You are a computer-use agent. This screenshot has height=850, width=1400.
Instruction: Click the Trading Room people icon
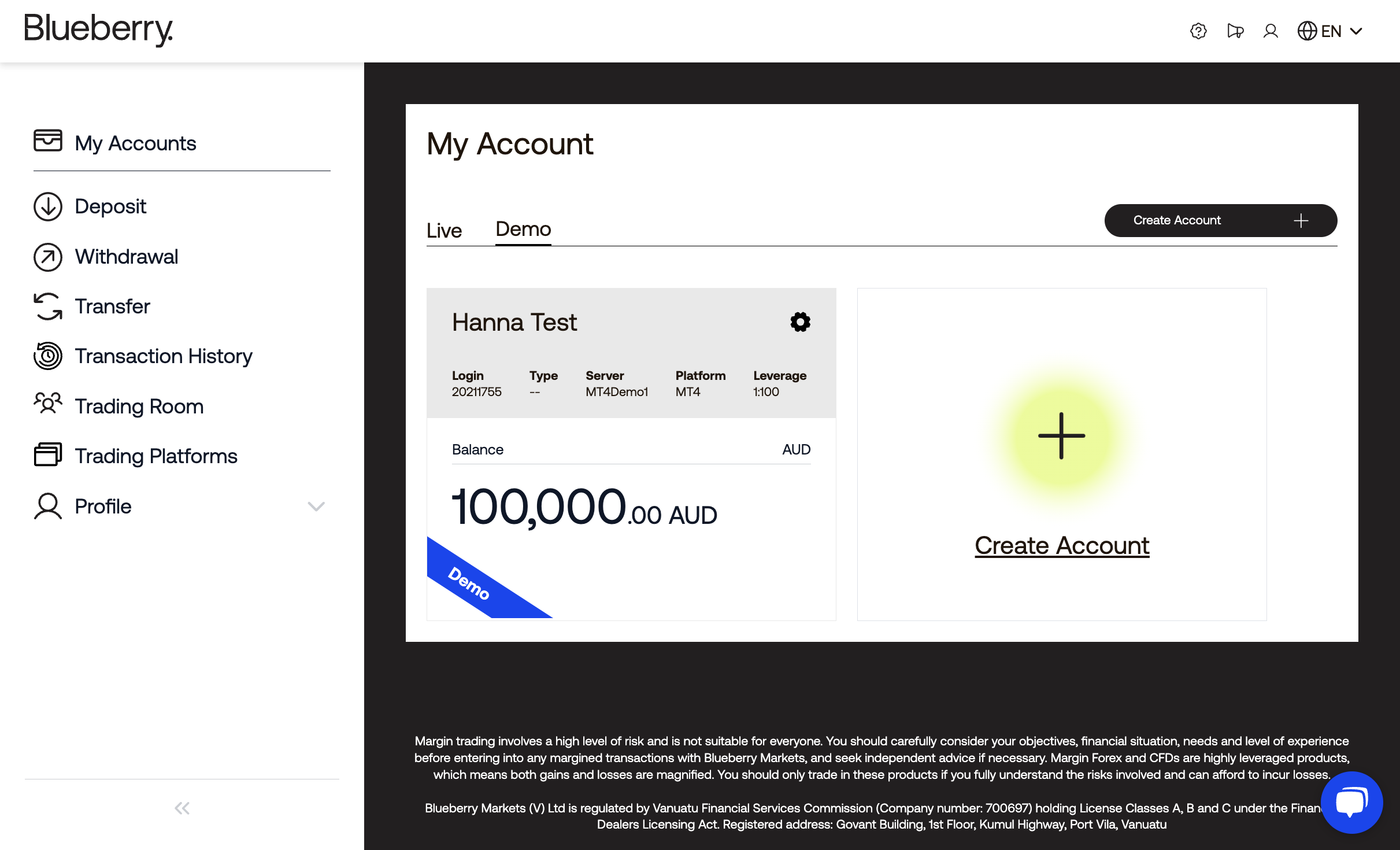click(48, 404)
